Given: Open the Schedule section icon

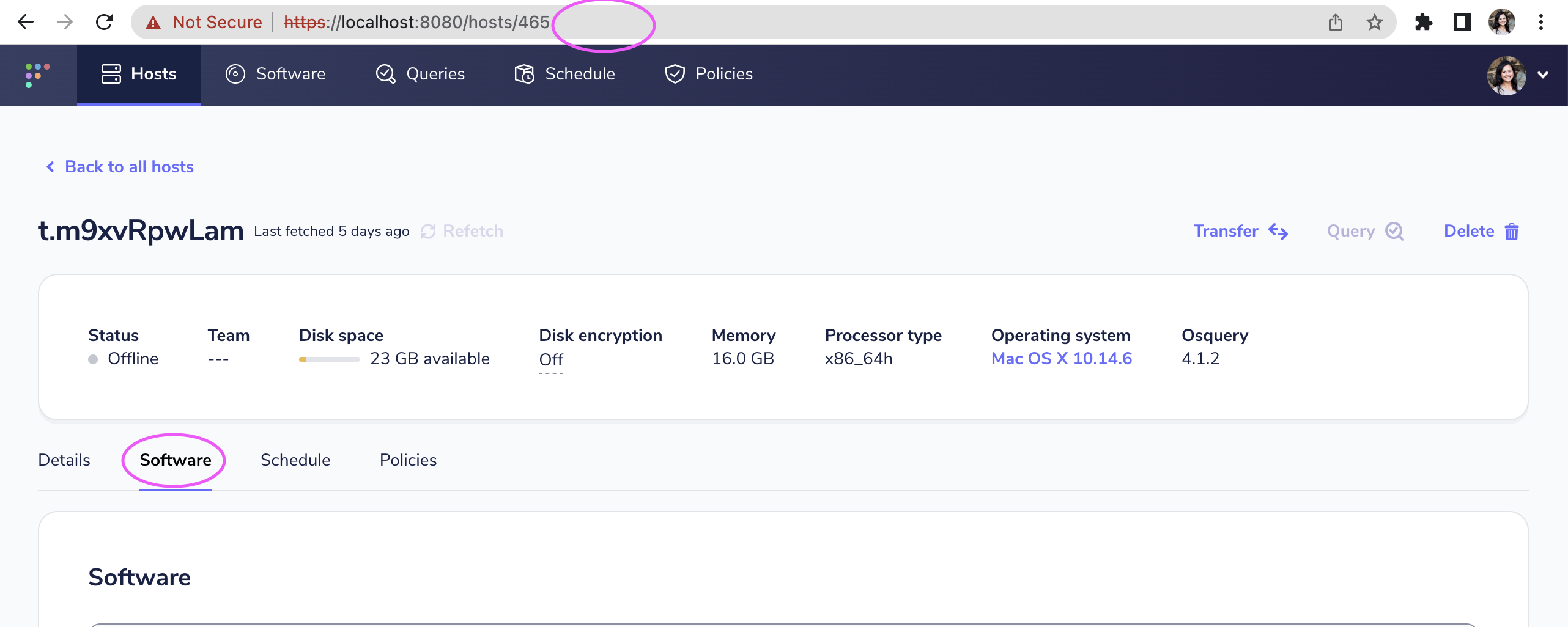Looking at the screenshot, I should pos(524,73).
